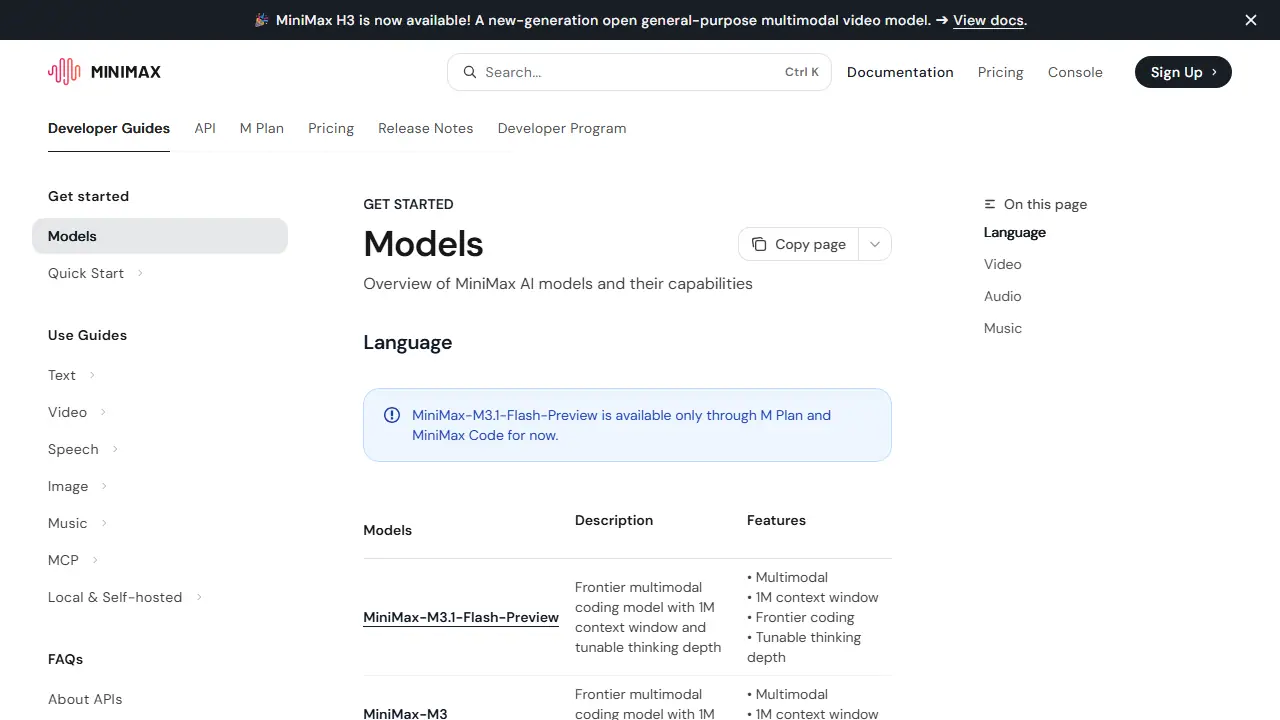Click the 'Features' column header
Image resolution: width=1280 pixels, height=720 pixels.
coord(776,520)
